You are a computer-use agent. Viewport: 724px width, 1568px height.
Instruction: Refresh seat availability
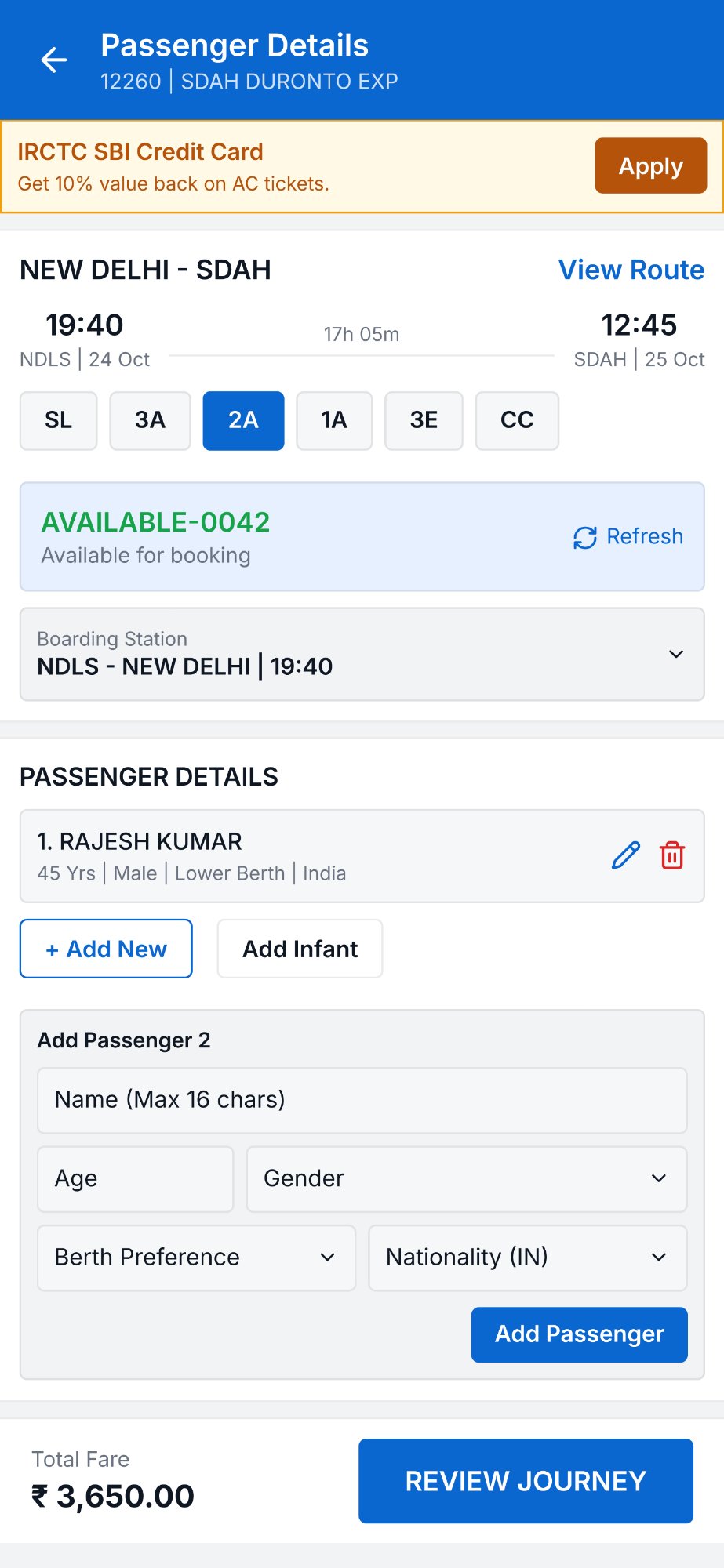pos(628,537)
